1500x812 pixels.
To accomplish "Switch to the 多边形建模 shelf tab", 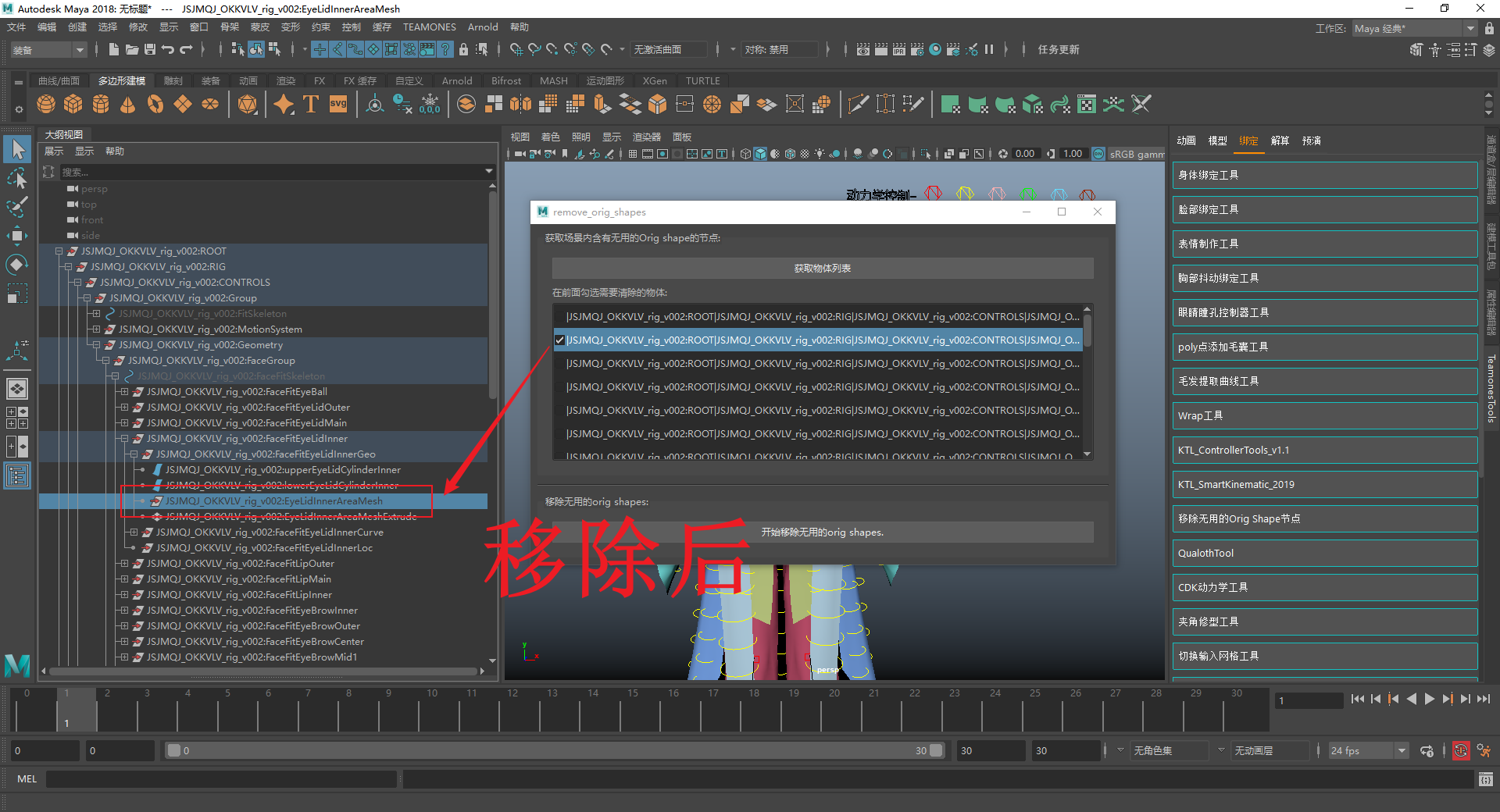I will pos(122,81).
